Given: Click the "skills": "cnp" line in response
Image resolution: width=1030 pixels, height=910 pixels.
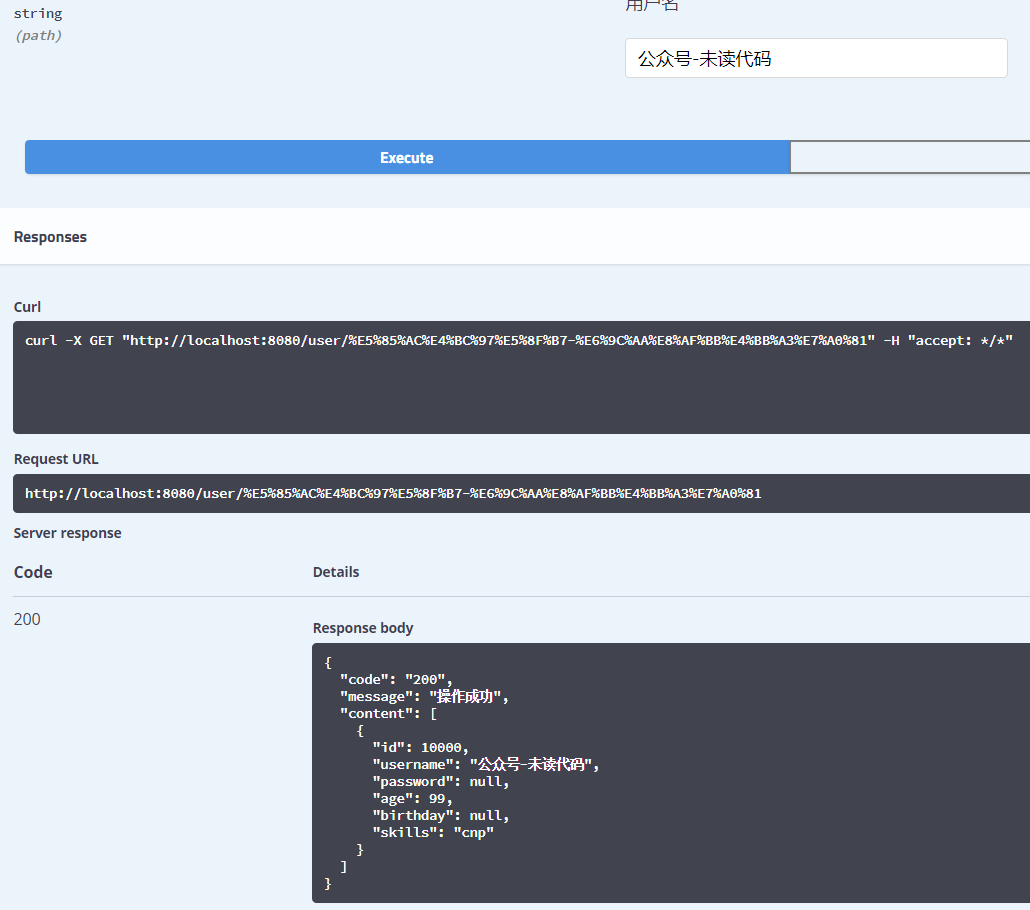Looking at the screenshot, I should pos(433,833).
